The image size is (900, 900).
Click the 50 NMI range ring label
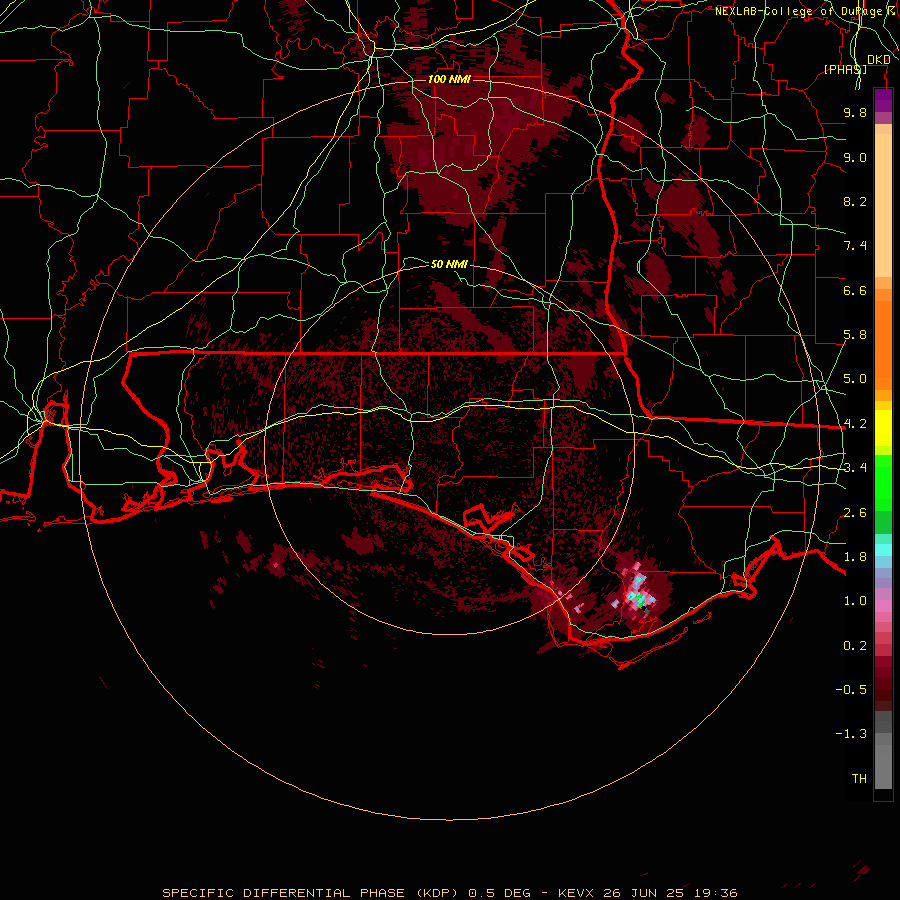pyautogui.click(x=449, y=264)
